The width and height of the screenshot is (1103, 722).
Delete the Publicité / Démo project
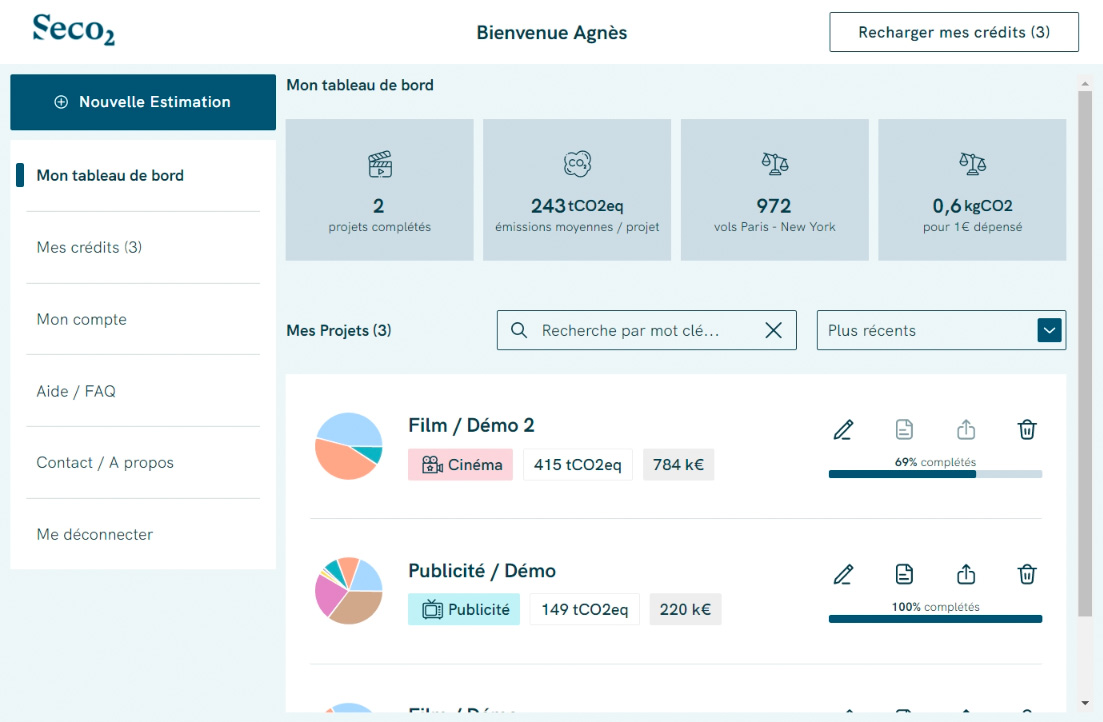coord(1027,575)
